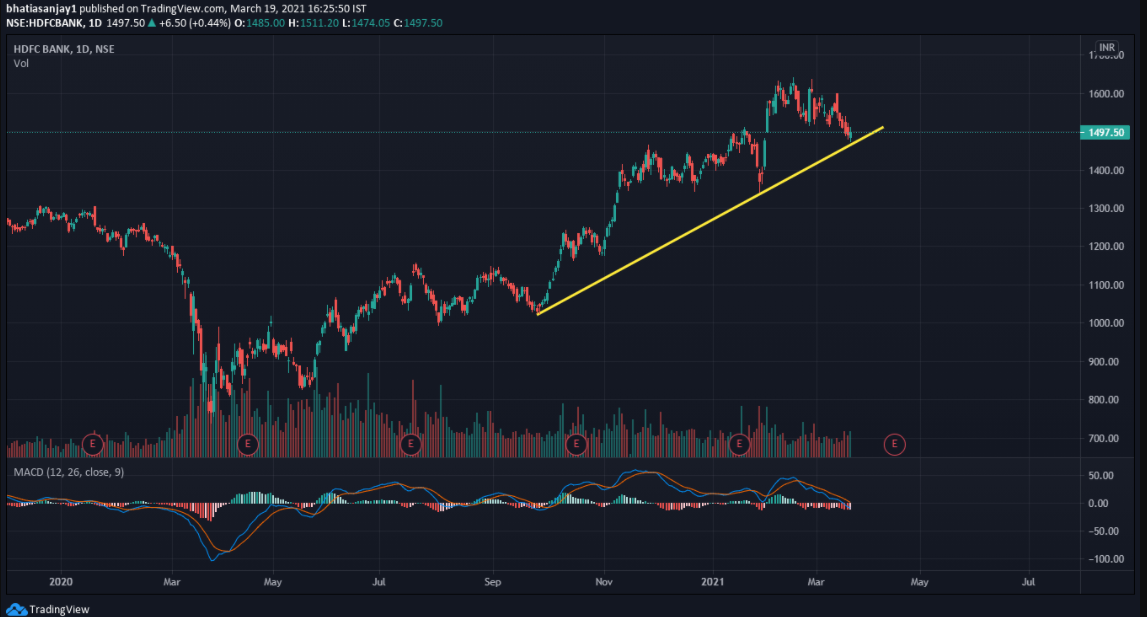1147x617 pixels.
Task: Click the 2020 label on time axis
Action: click(61, 582)
